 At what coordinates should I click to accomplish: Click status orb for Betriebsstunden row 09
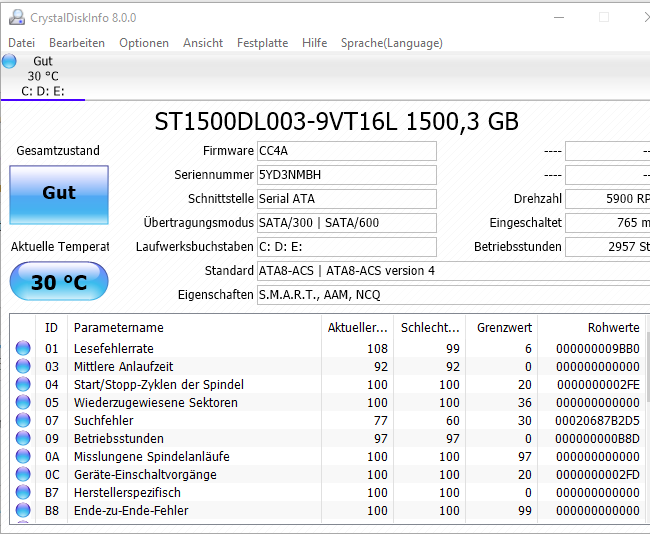[x=23, y=438]
